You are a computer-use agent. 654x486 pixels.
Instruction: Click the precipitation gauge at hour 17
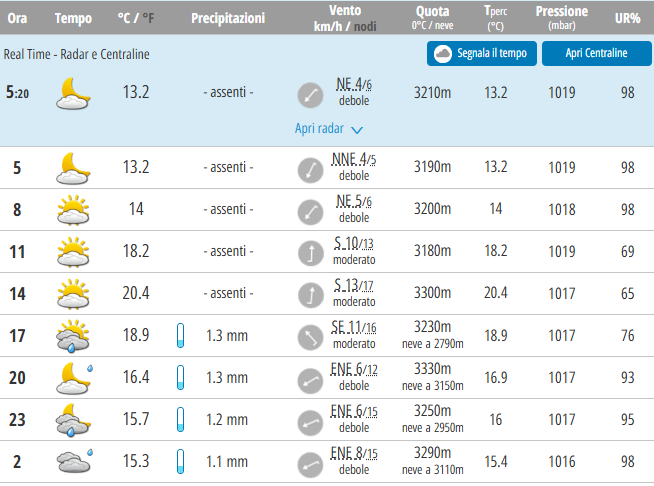pyautogui.click(x=181, y=335)
